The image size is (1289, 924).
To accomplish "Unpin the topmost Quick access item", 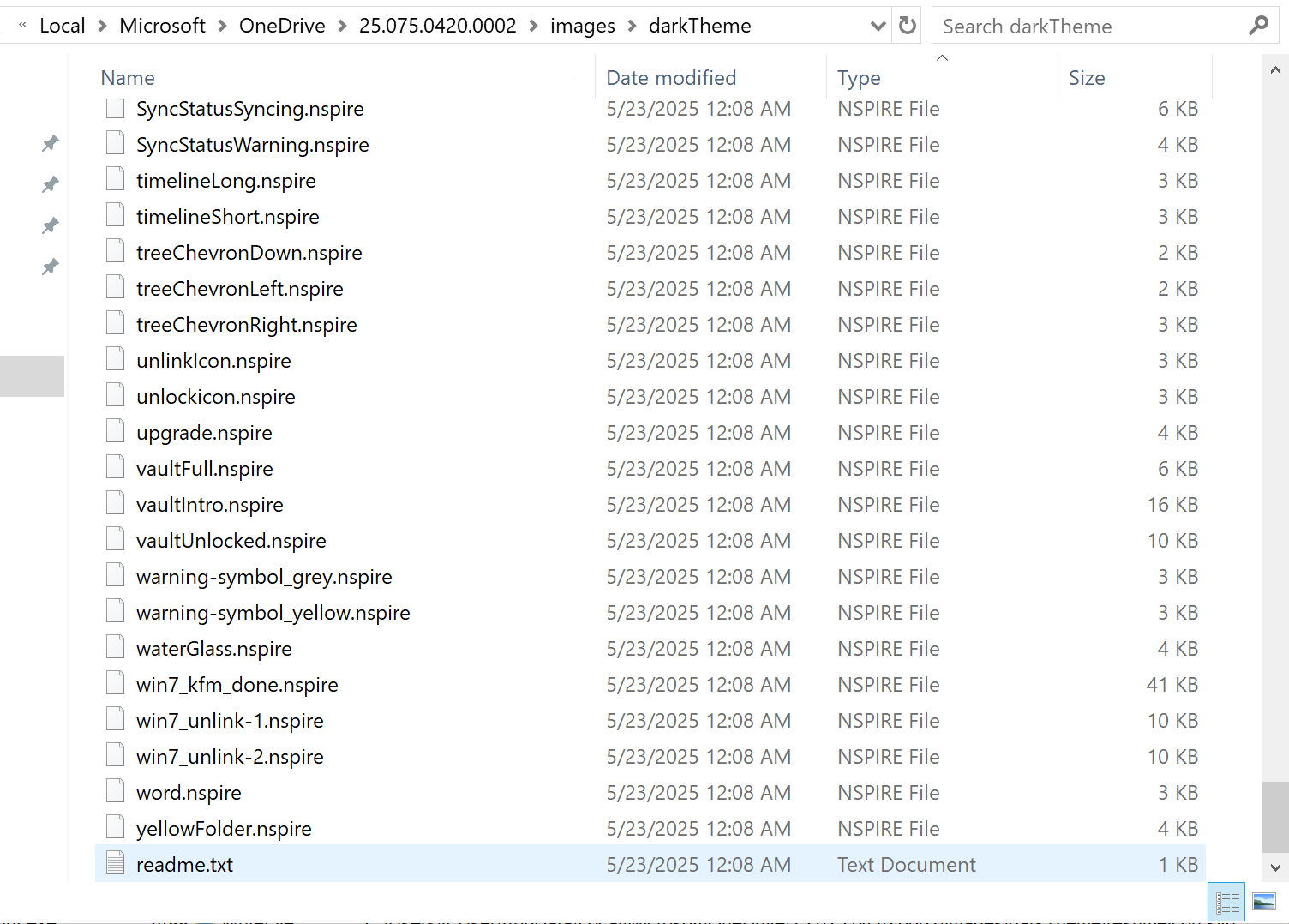I will pos(50,143).
